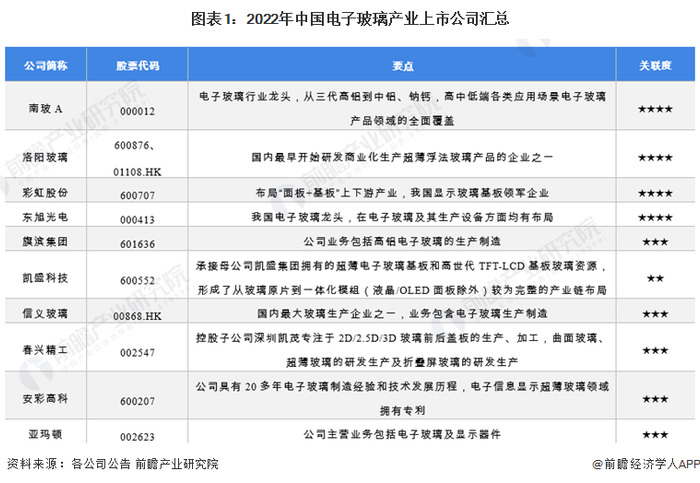Click the four-star rating for 东旭光电

[655, 218]
